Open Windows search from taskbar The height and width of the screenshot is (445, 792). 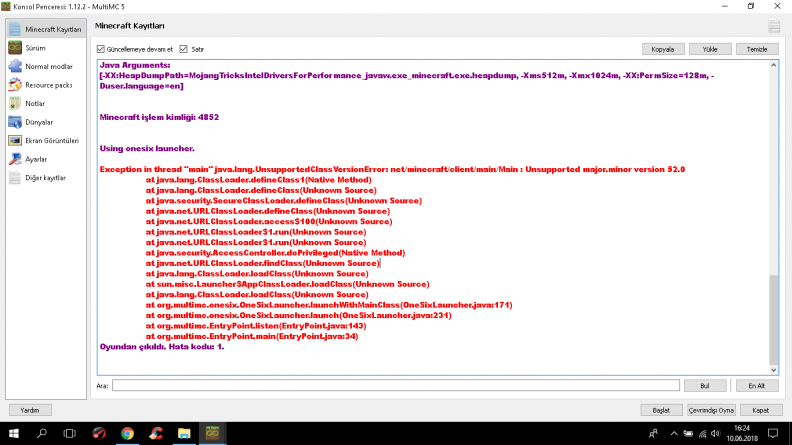tap(41, 433)
